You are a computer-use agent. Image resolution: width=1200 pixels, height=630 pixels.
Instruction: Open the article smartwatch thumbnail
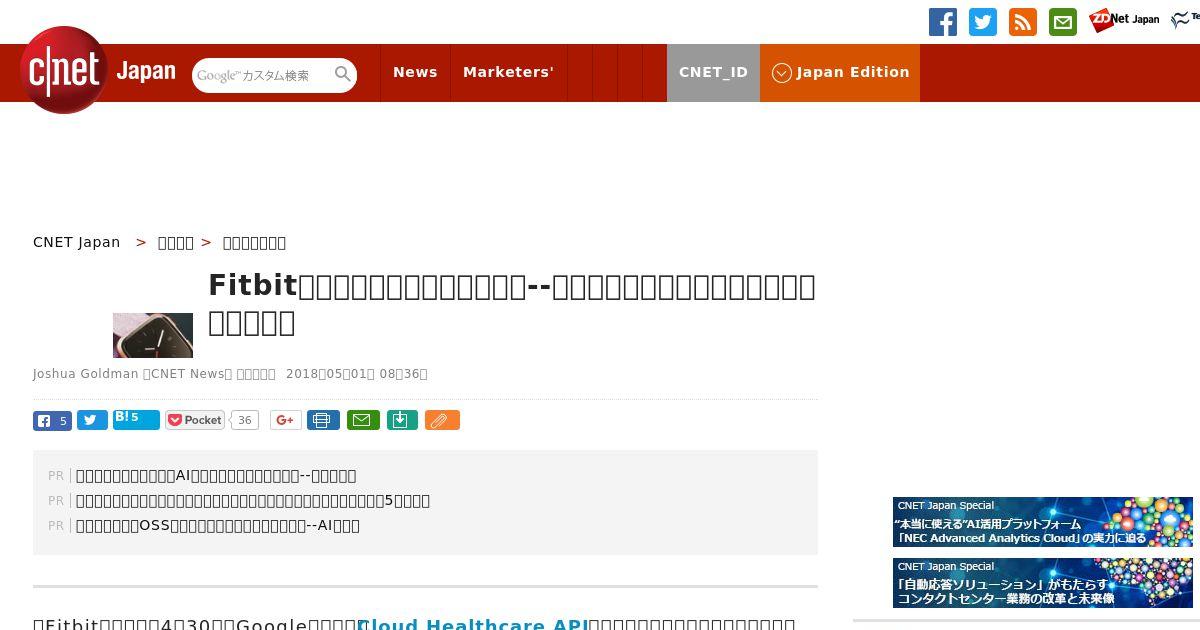[x=153, y=335]
